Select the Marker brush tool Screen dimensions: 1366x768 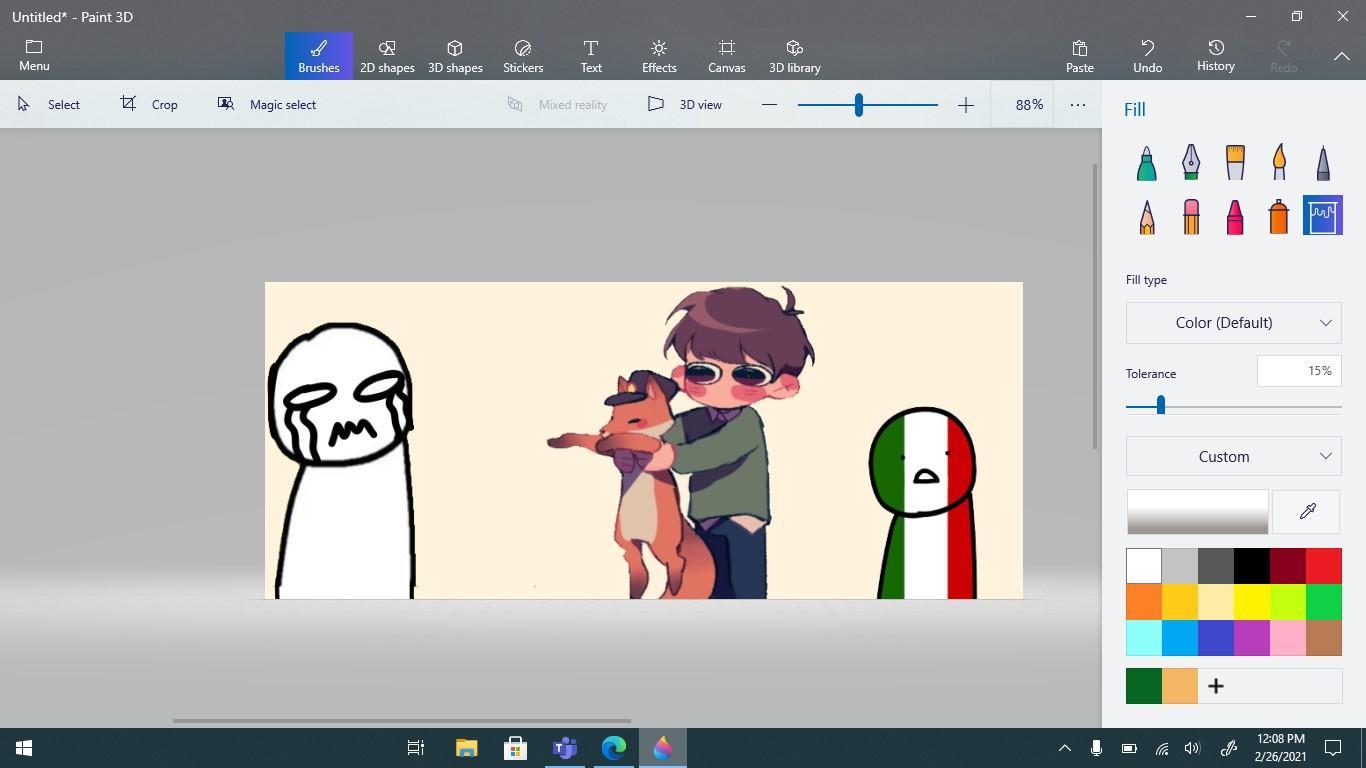coord(1147,163)
